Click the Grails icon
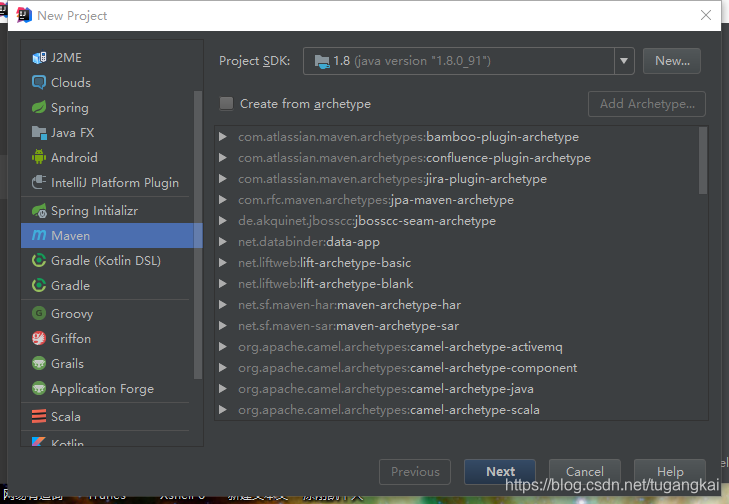 coord(39,363)
